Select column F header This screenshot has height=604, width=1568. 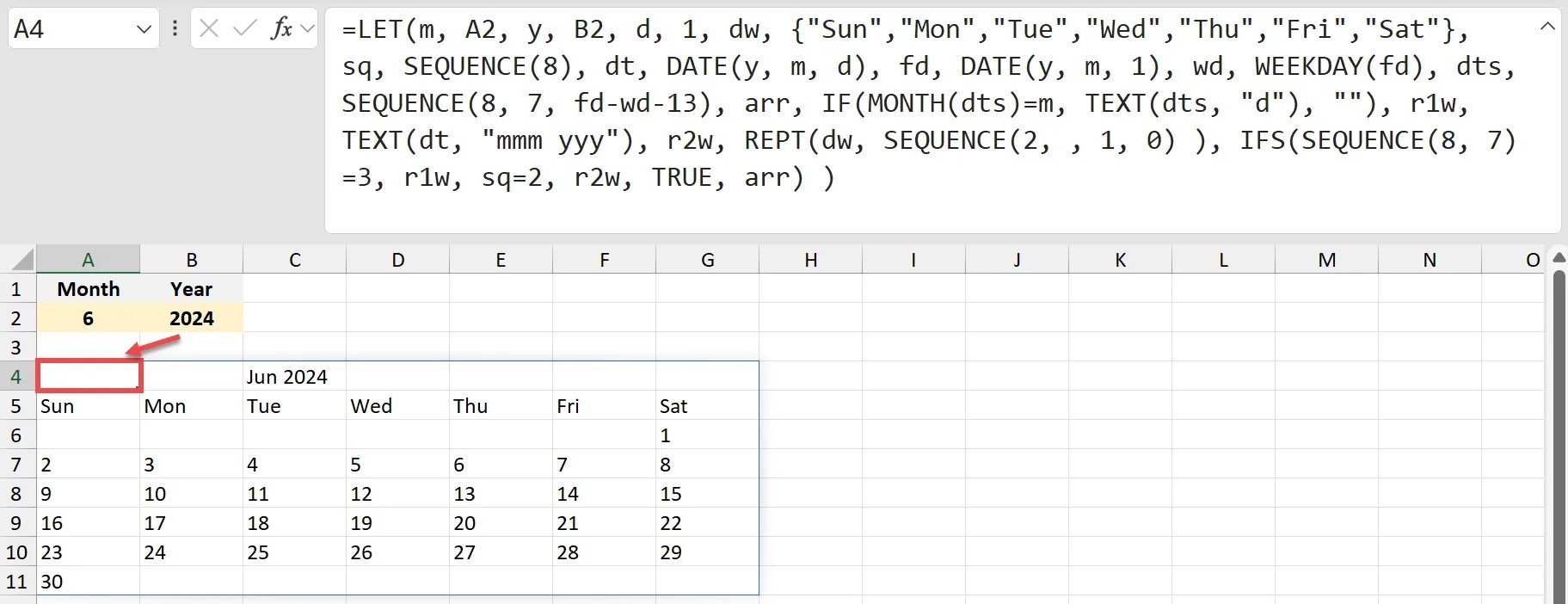[604, 259]
